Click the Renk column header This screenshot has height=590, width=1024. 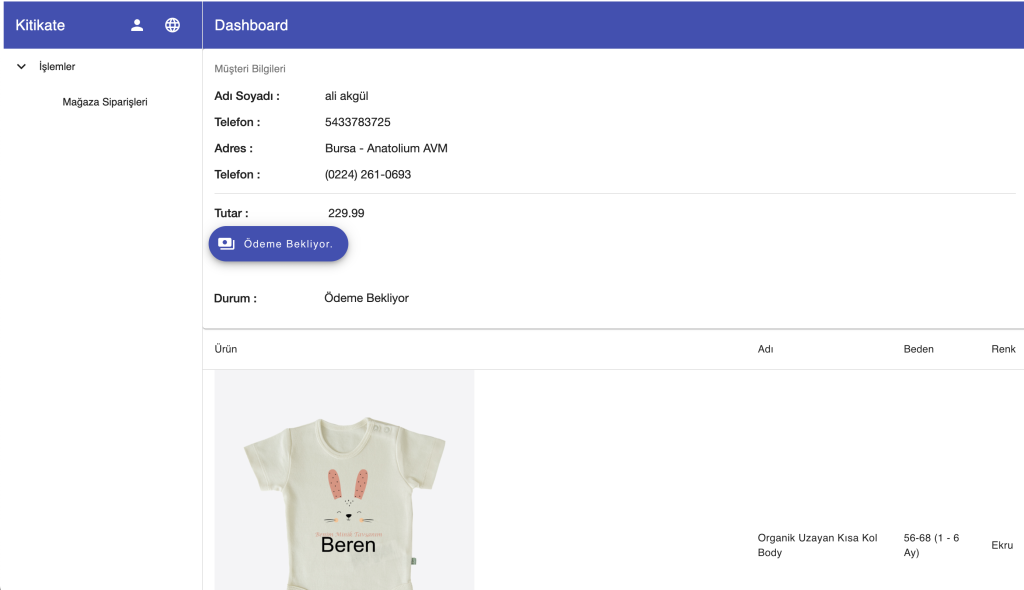(x=1003, y=349)
